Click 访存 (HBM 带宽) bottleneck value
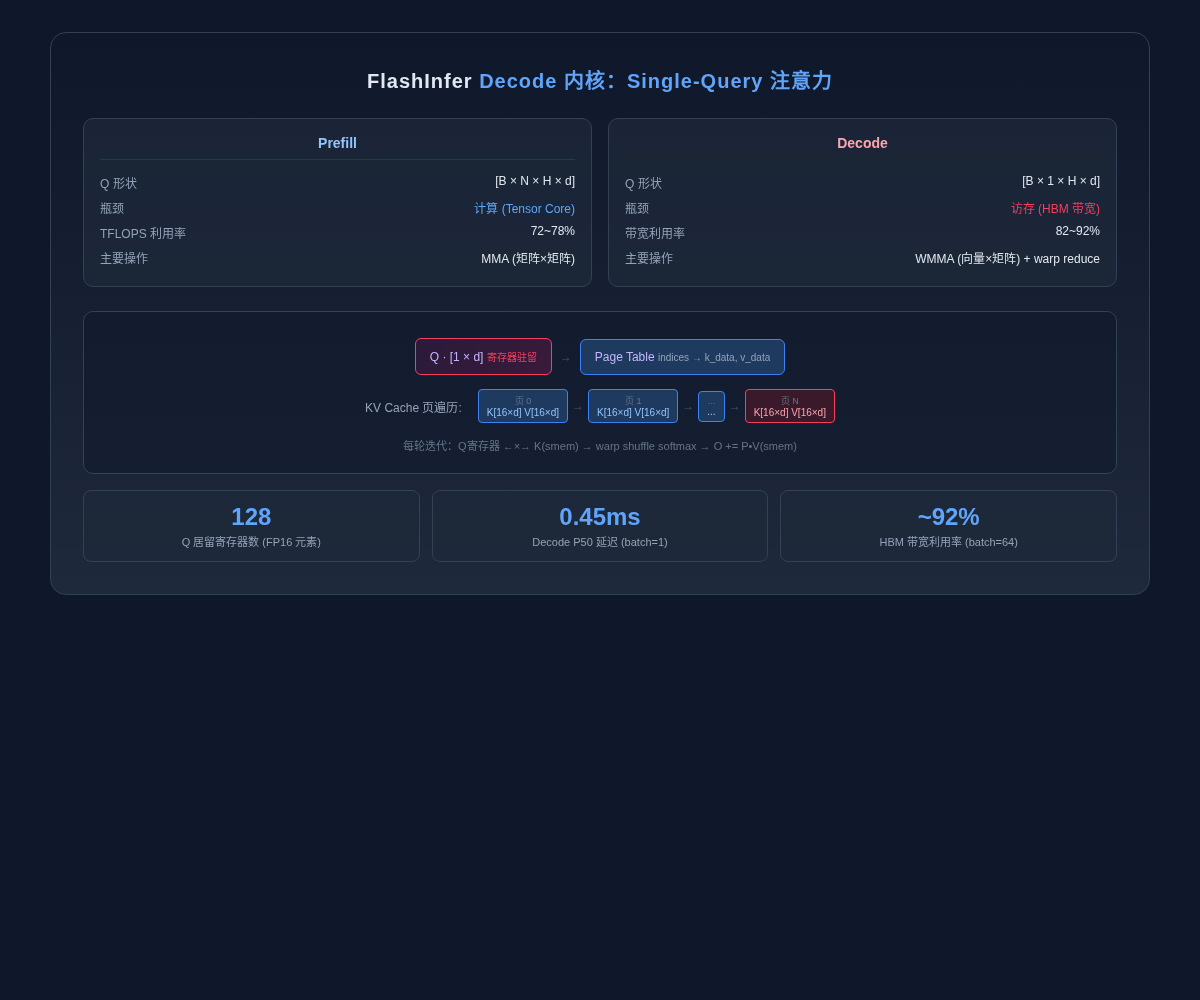Screen dimensions: 1200x1000 pos(1055,209)
